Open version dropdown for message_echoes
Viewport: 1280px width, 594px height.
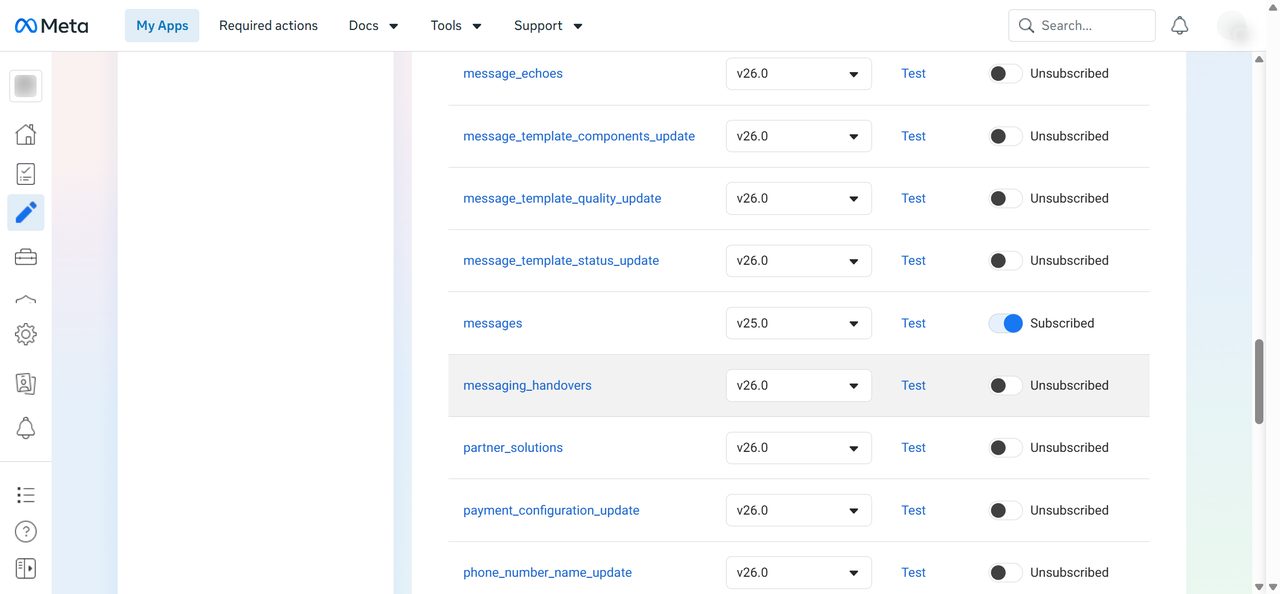[799, 74]
